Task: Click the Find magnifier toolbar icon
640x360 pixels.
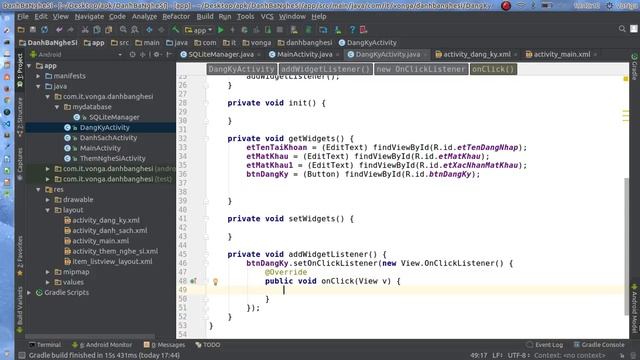Action: click(123, 30)
